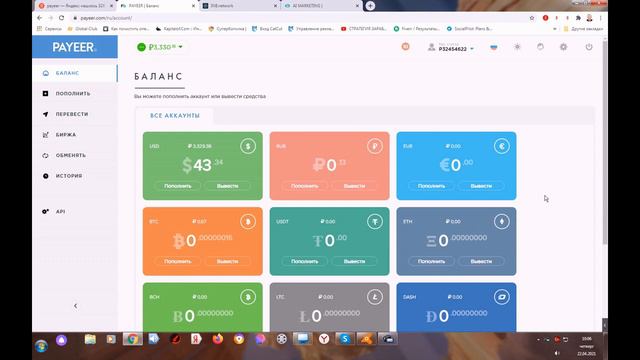Screen dimensions: 640x360
Task: Click Вывести on the EUR card
Action: tap(481, 186)
